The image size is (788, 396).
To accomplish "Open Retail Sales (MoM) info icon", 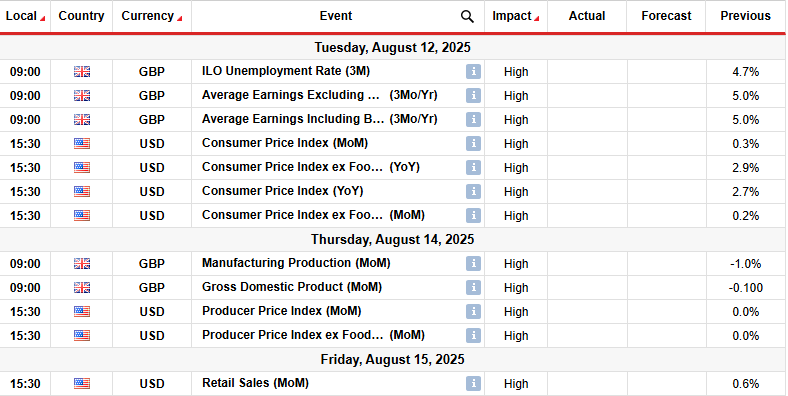I will (x=473, y=383).
